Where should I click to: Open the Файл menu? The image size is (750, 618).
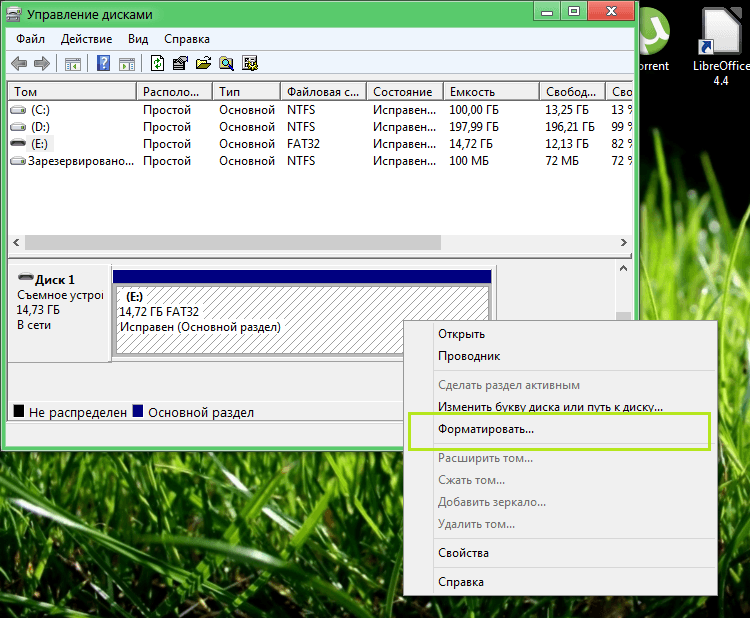point(32,38)
